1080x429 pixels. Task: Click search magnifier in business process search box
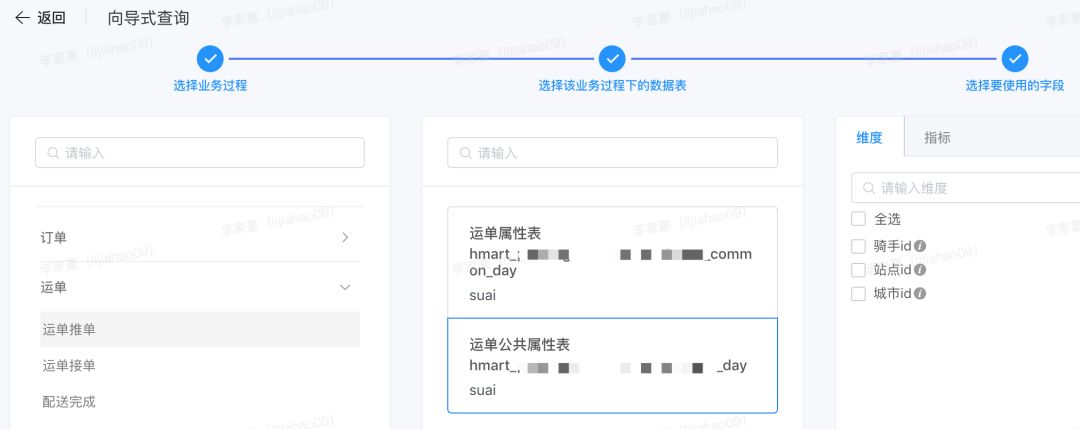53,153
